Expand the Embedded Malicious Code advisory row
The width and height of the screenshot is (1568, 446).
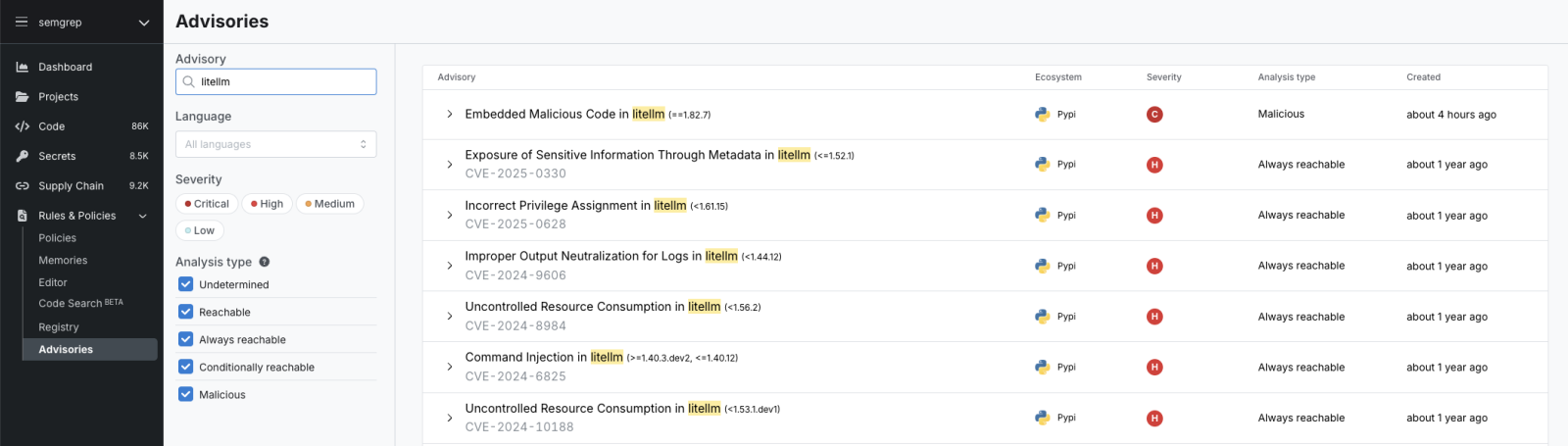450,115
